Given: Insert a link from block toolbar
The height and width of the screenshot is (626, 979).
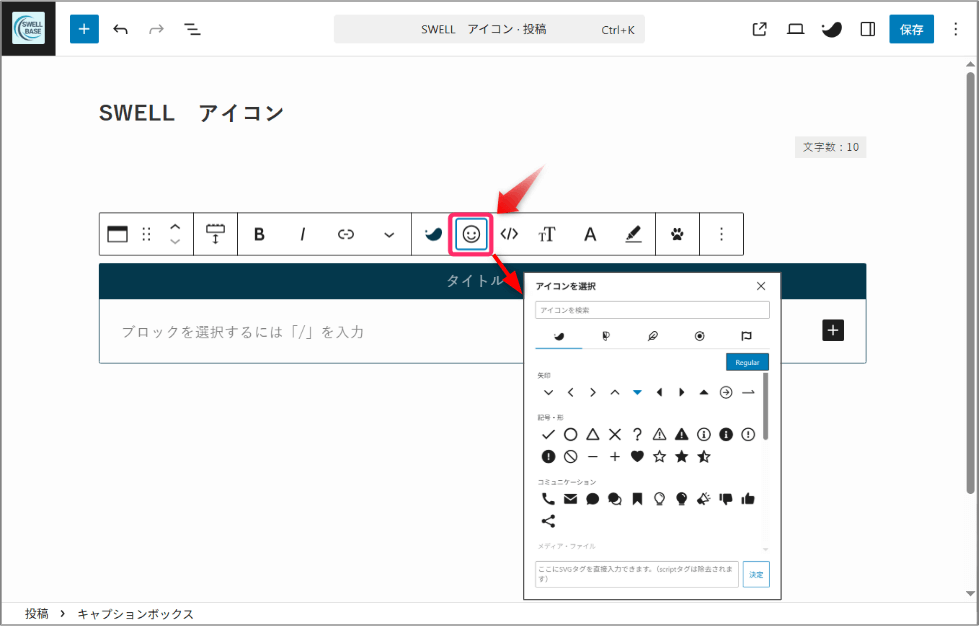Looking at the screenshot, I should click(x=346, y=234).
